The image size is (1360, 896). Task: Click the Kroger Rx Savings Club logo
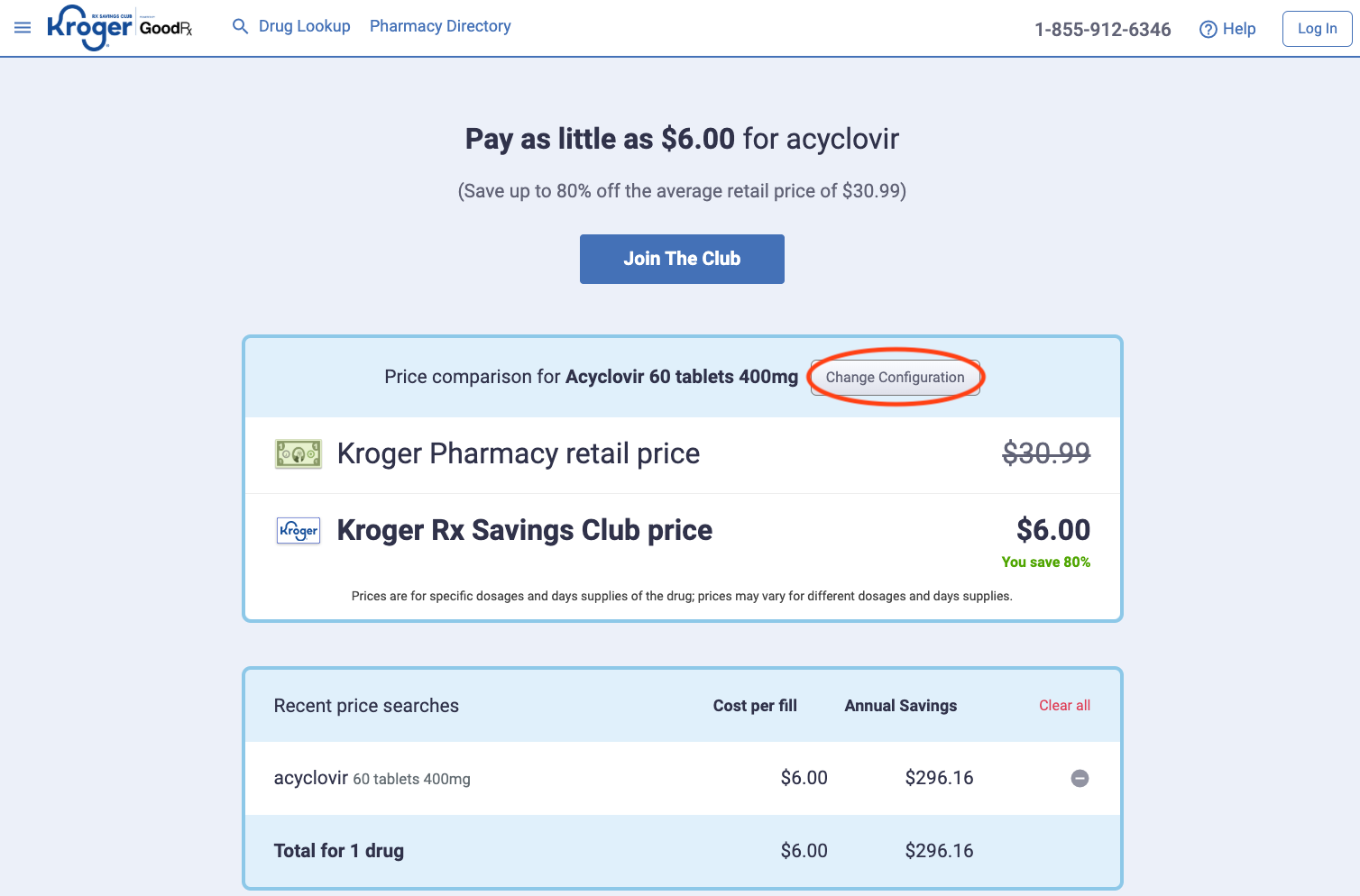click(89, 28)
